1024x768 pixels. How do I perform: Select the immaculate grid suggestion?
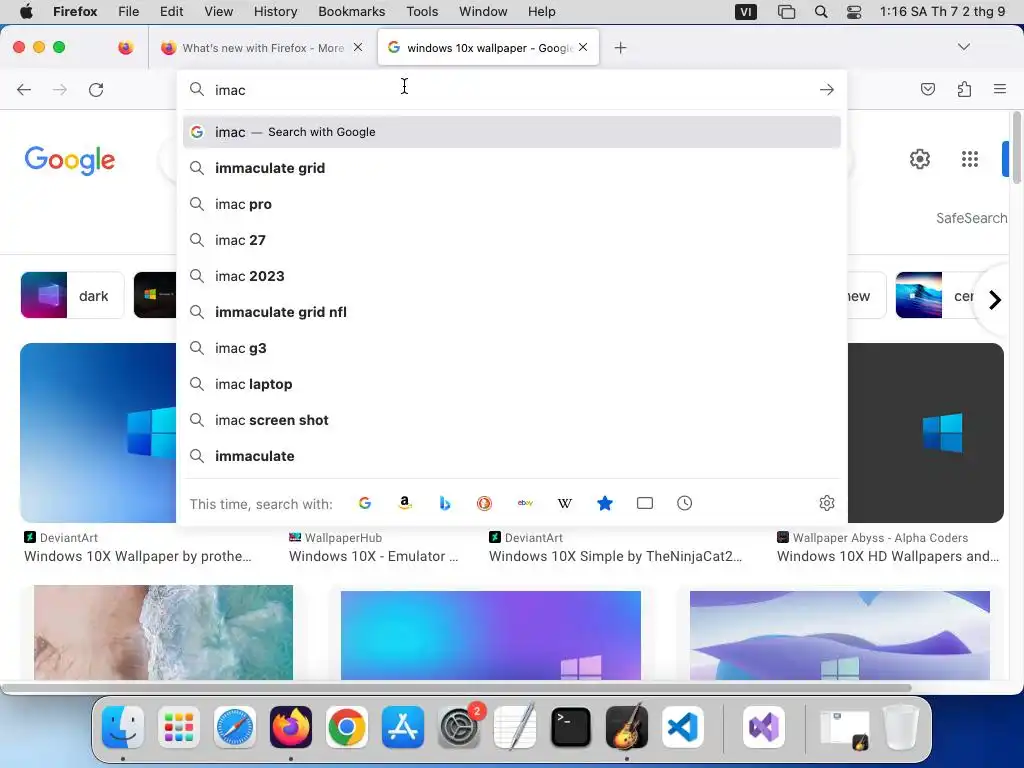(511, 168)
